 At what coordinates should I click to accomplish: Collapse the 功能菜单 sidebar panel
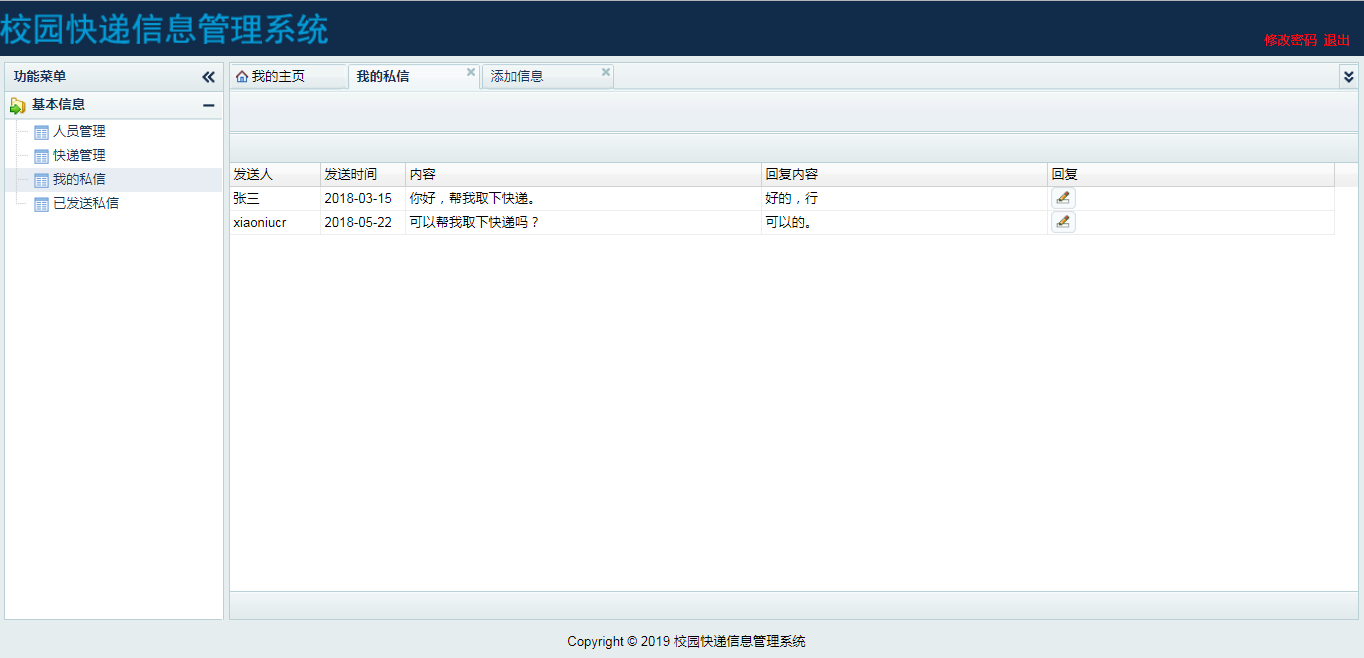pyautogui.click(x=208, y=77)
